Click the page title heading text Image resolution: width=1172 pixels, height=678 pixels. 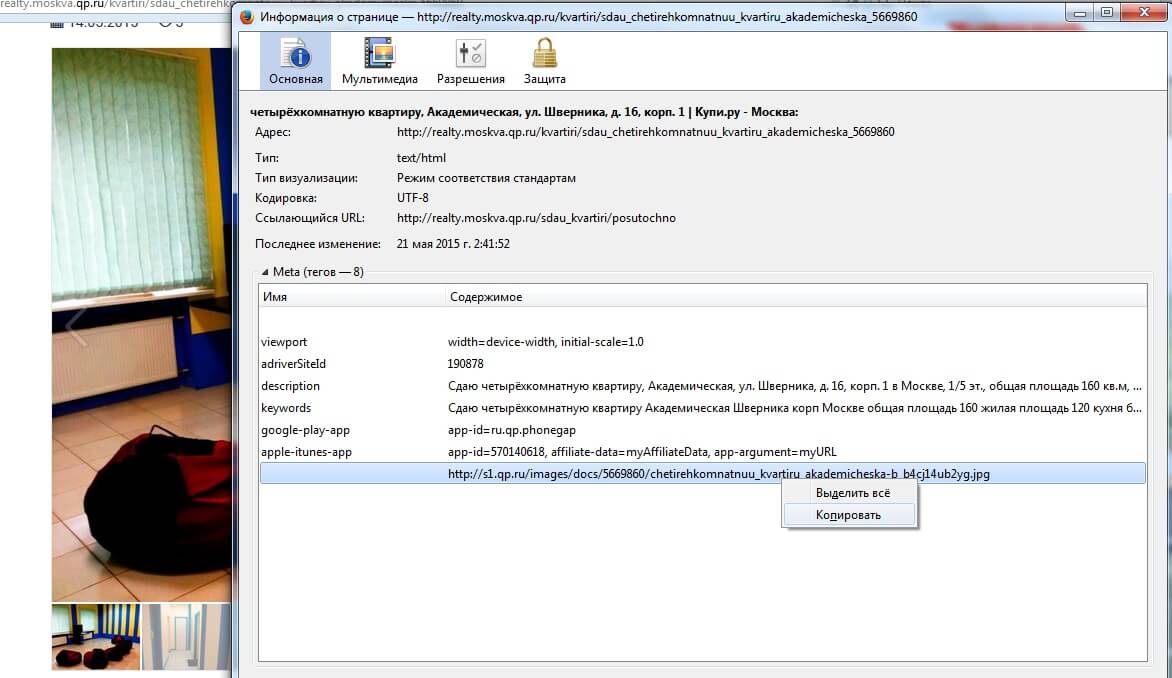click(x=524, y=112)
